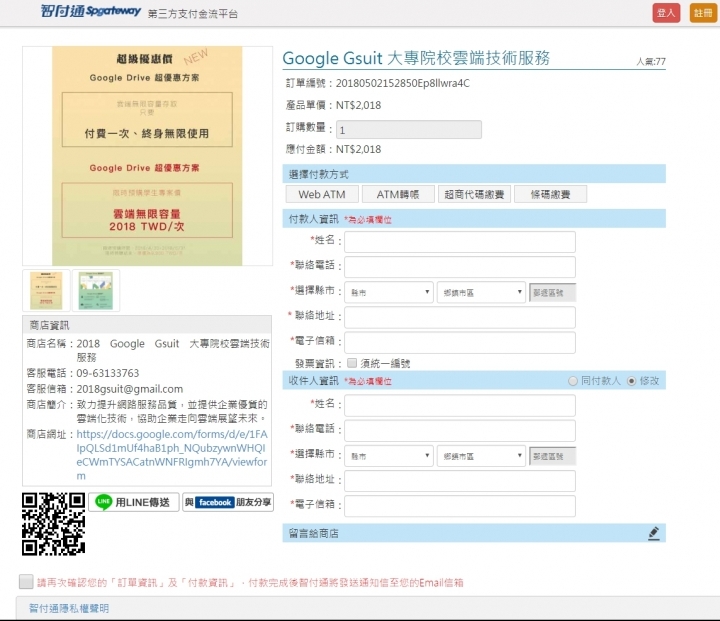This screenshot has width=720, height=621.
Task: Click the payer 郵遞區號 postal code field
Action: (x=552, y=293)
